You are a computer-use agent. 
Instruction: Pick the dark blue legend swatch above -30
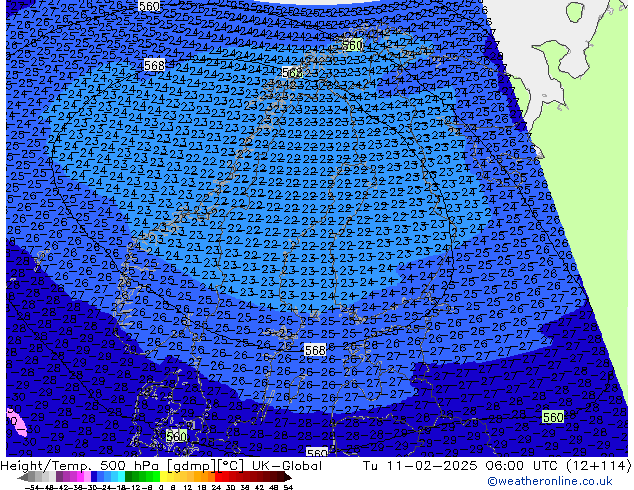[x=94, y=478]
